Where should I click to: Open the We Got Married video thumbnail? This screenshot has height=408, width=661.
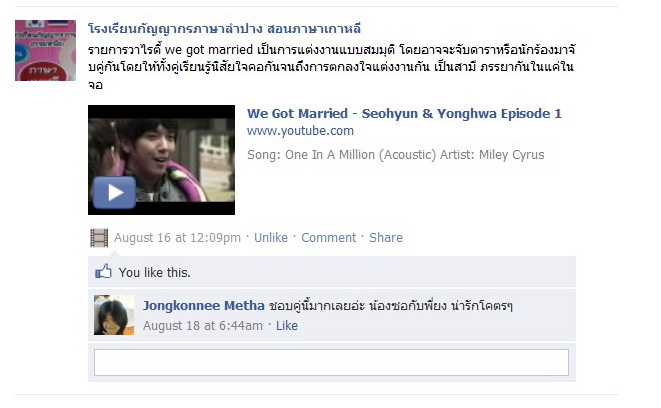161,160
